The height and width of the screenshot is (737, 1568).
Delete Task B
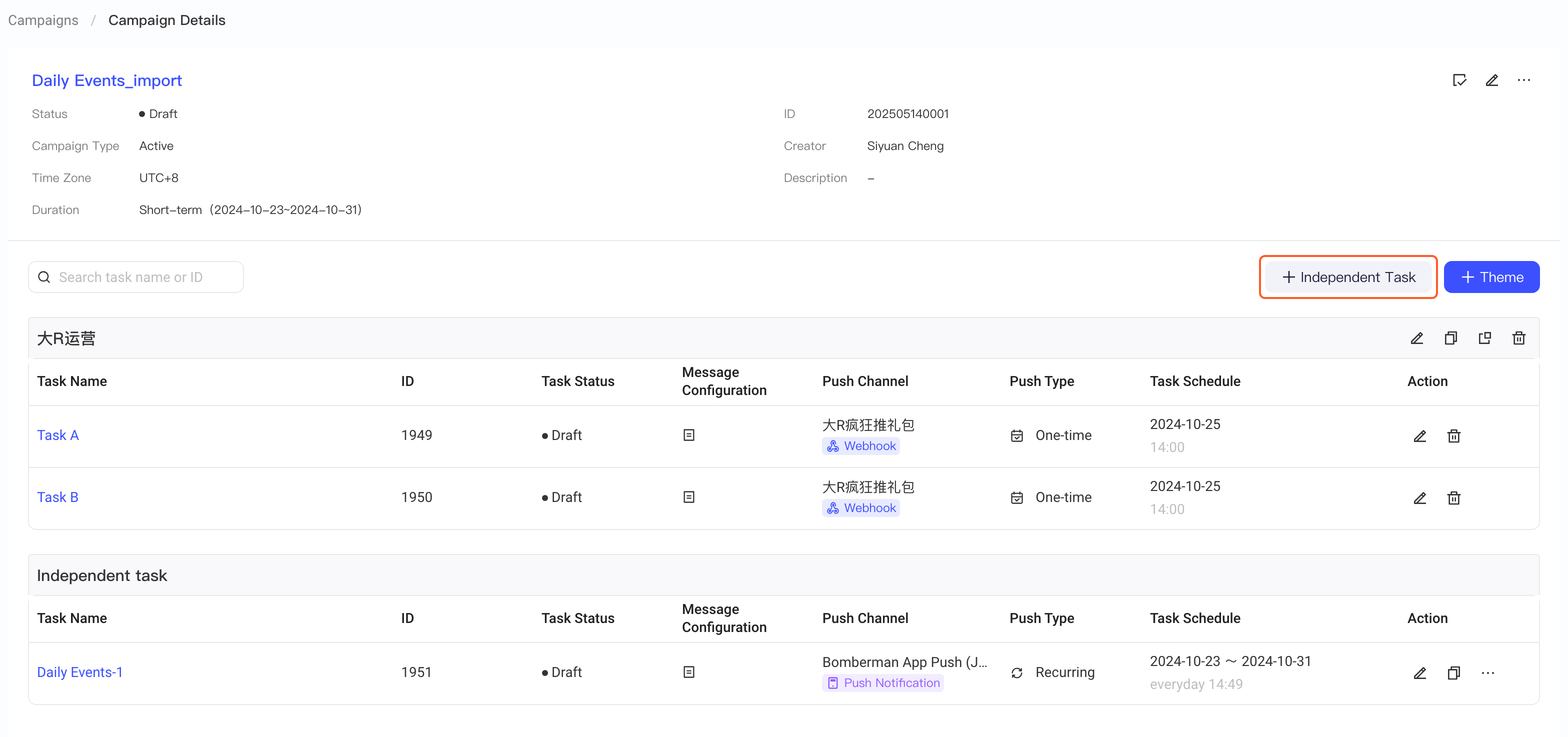pos(1453,498)
